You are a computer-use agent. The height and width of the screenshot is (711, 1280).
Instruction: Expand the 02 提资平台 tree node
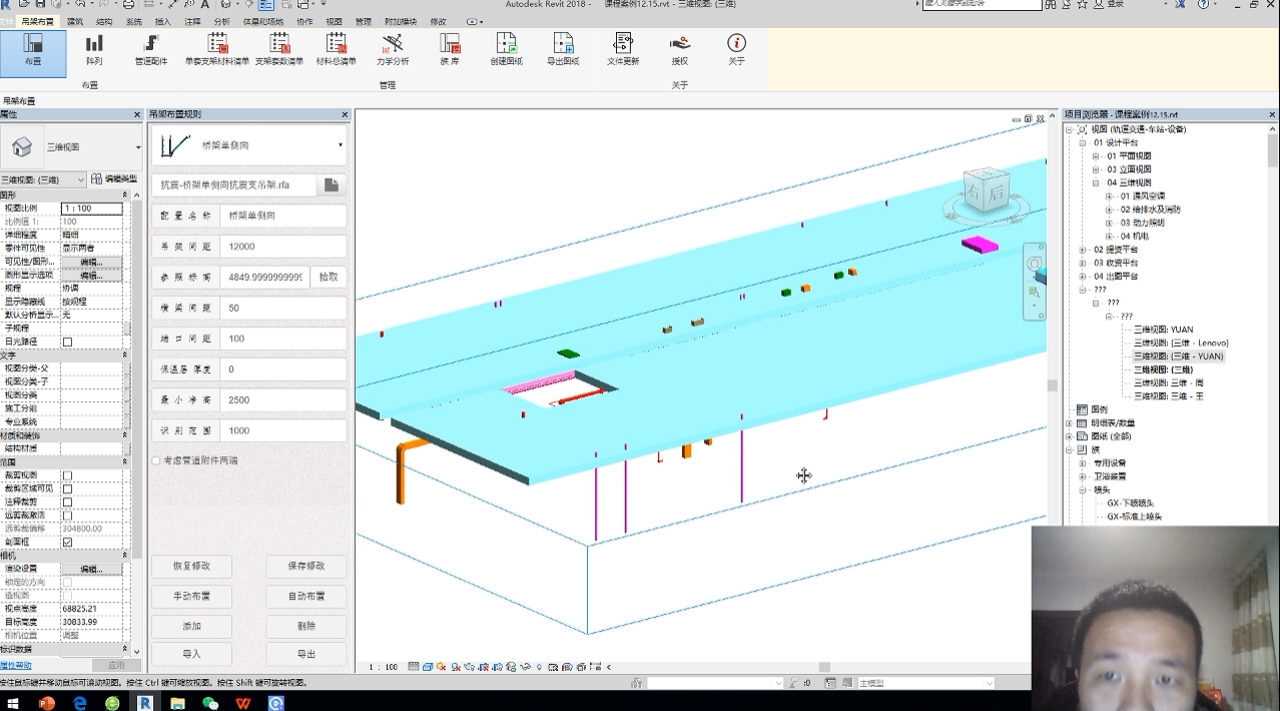pyautogui.click(x=1083, y=250)
